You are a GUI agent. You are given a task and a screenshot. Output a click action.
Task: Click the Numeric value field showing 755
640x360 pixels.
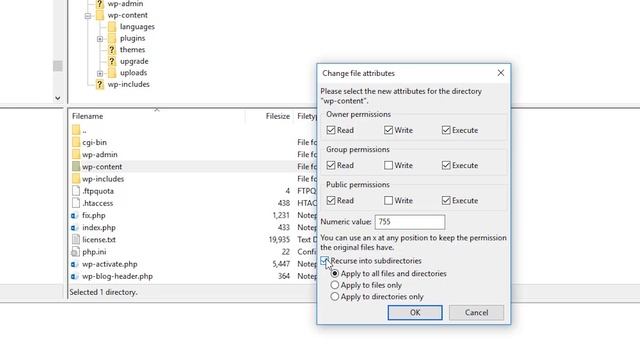pos(410,222)
